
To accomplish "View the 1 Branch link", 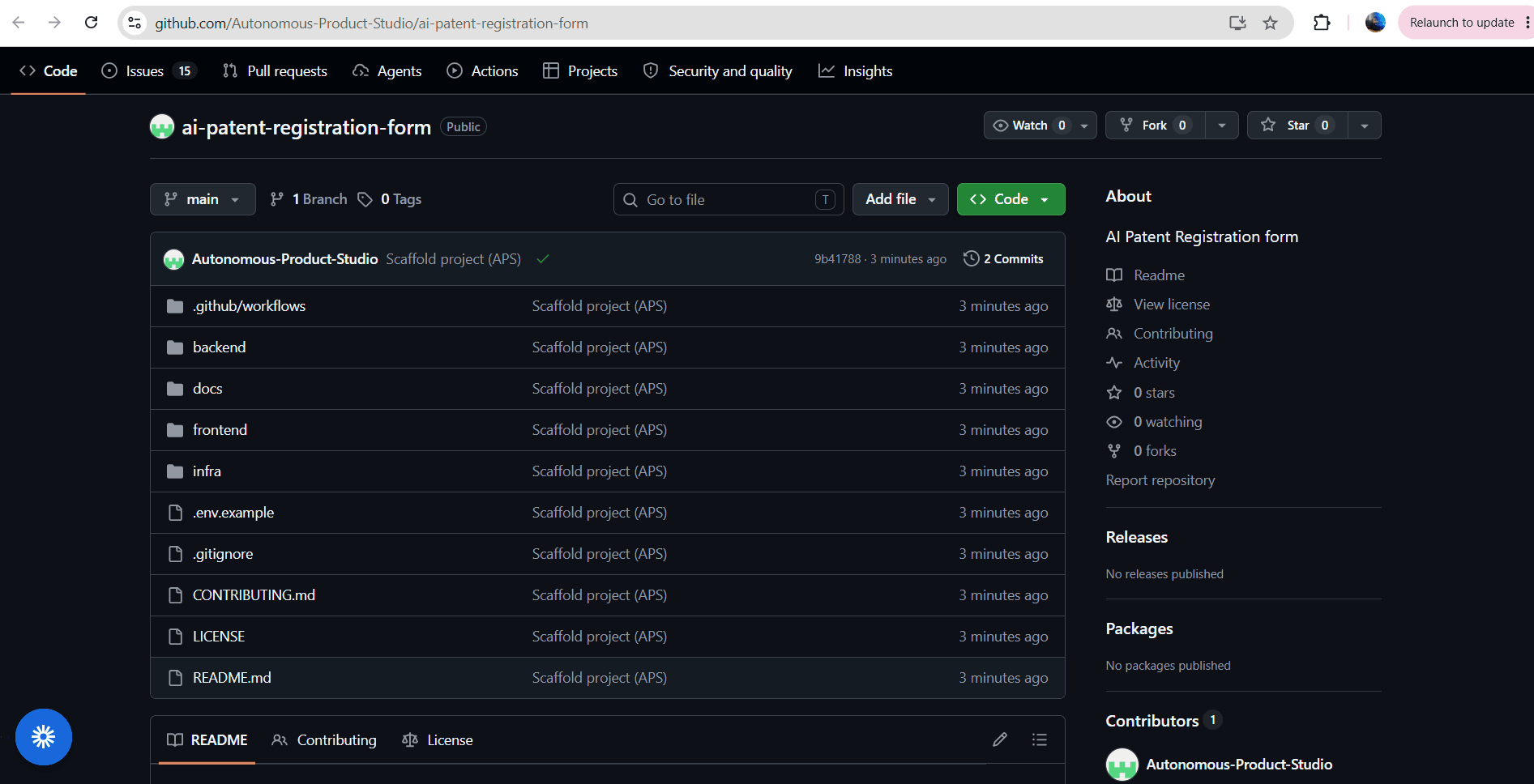I will (x=309, y=199).
